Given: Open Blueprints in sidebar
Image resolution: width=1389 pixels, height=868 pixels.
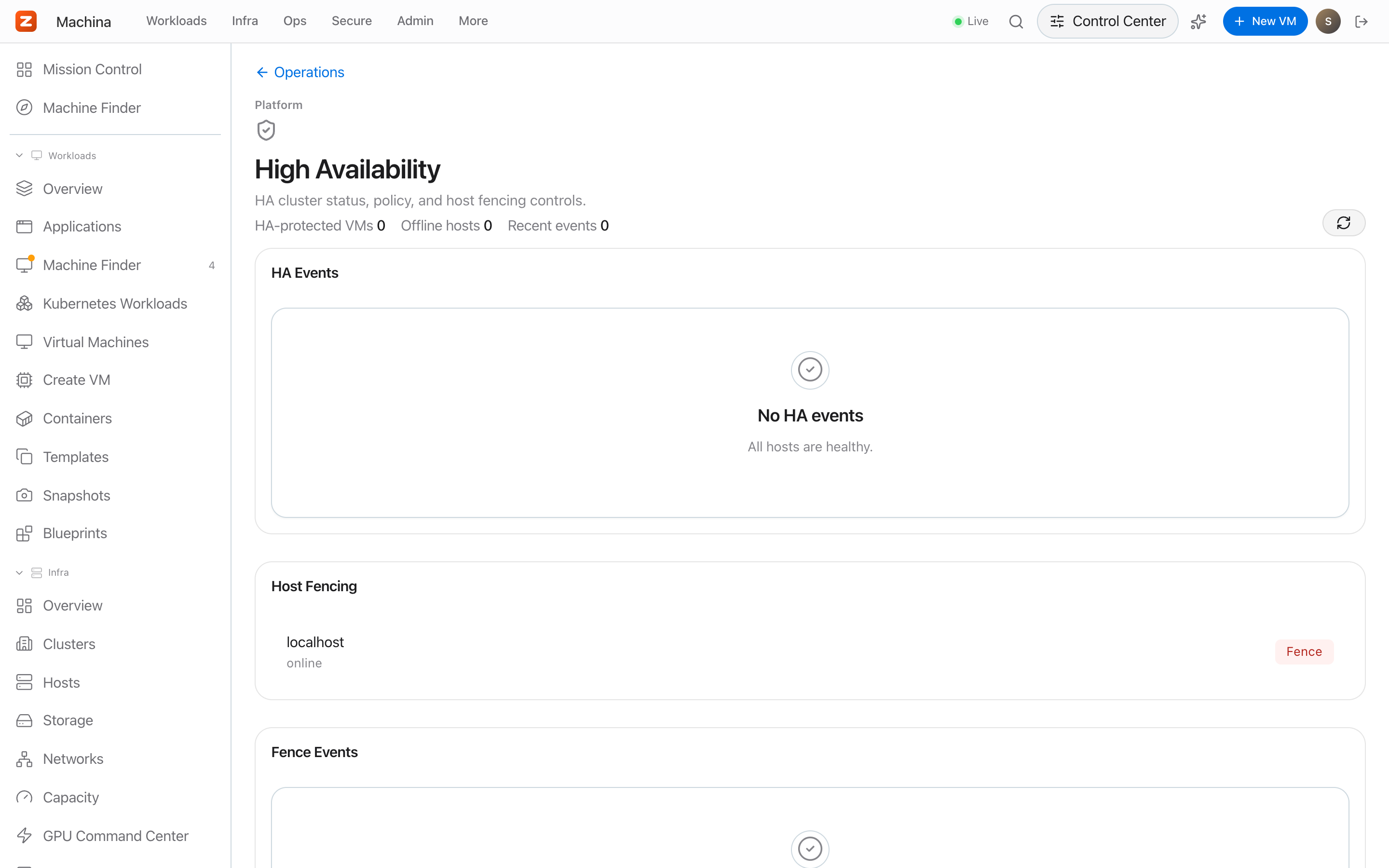Looking at the screenshot, I should coord(115,533).
